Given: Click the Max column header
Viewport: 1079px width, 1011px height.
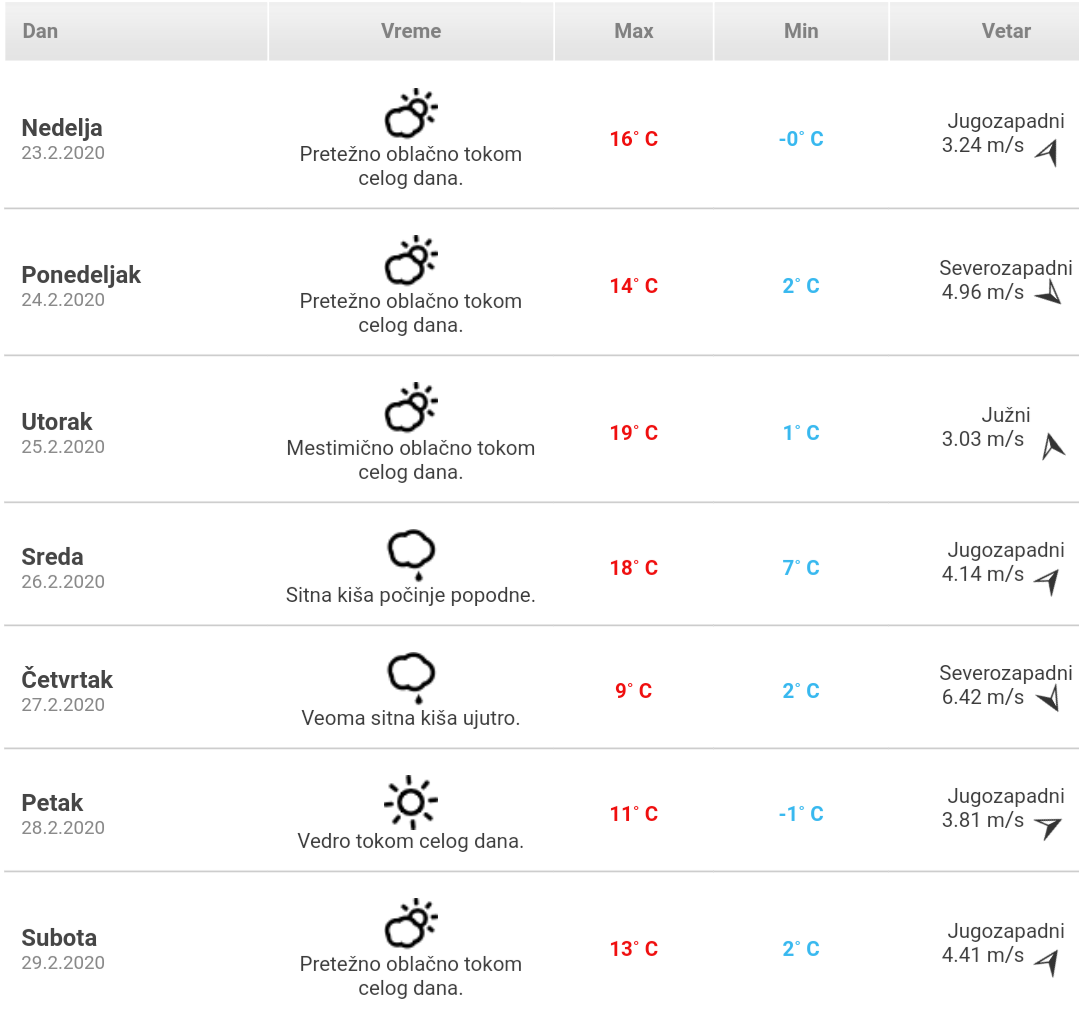Looking at the screenshot, I should click(x=634, y=31).
